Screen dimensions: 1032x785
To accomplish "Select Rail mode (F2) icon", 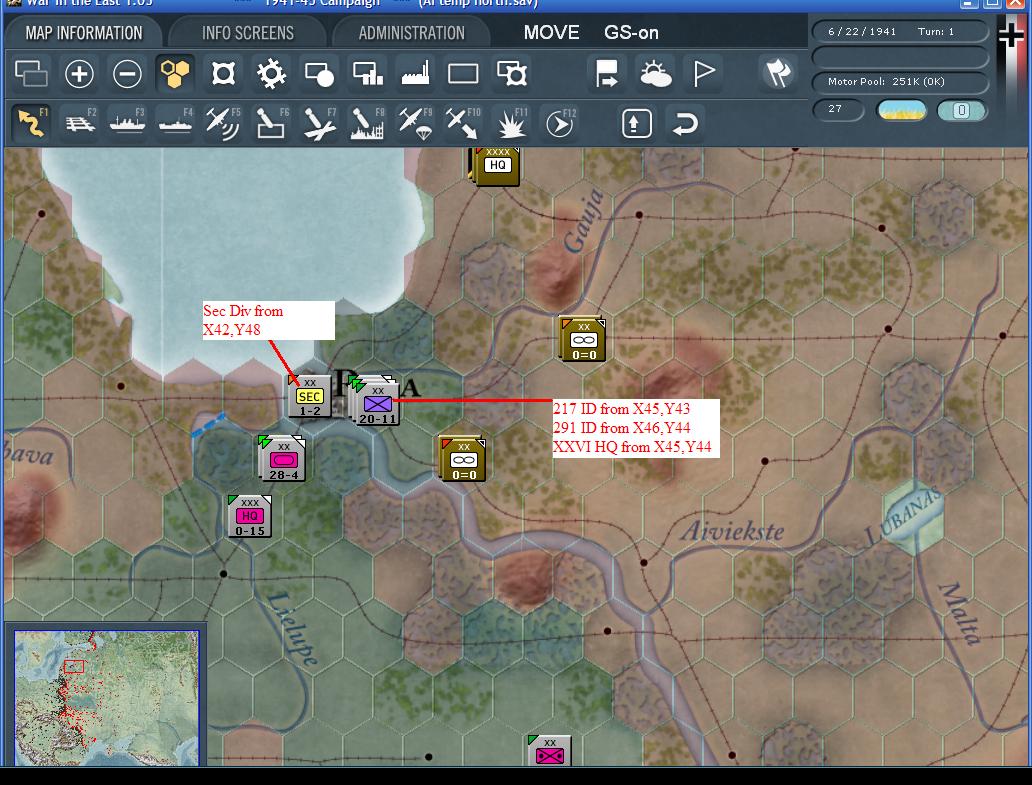I will click(x=80, y=123).
